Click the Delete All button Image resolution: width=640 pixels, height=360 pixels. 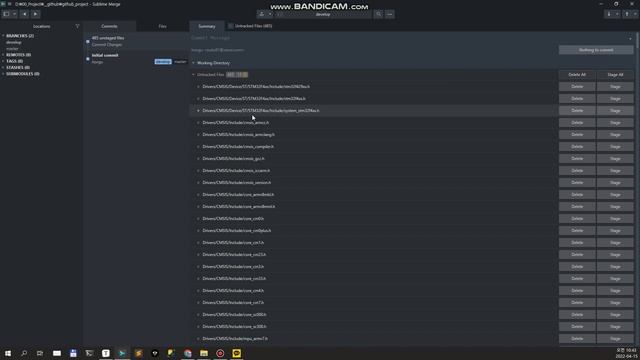pyautogui.click(x=577, y=75)
